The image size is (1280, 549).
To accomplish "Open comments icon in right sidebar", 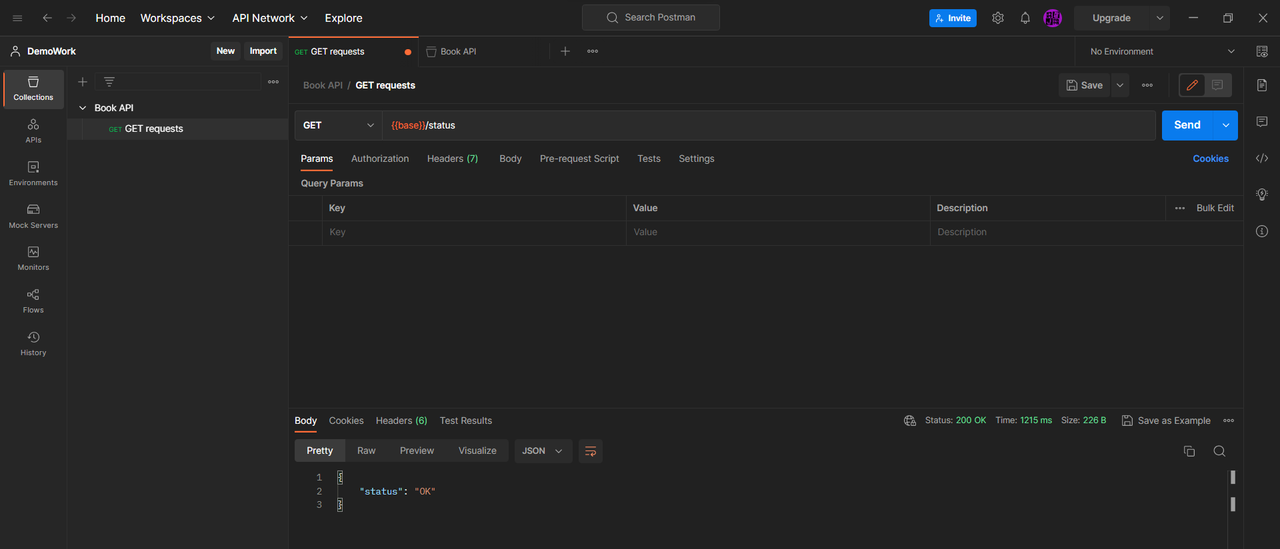I will (x=1262, y=121).
